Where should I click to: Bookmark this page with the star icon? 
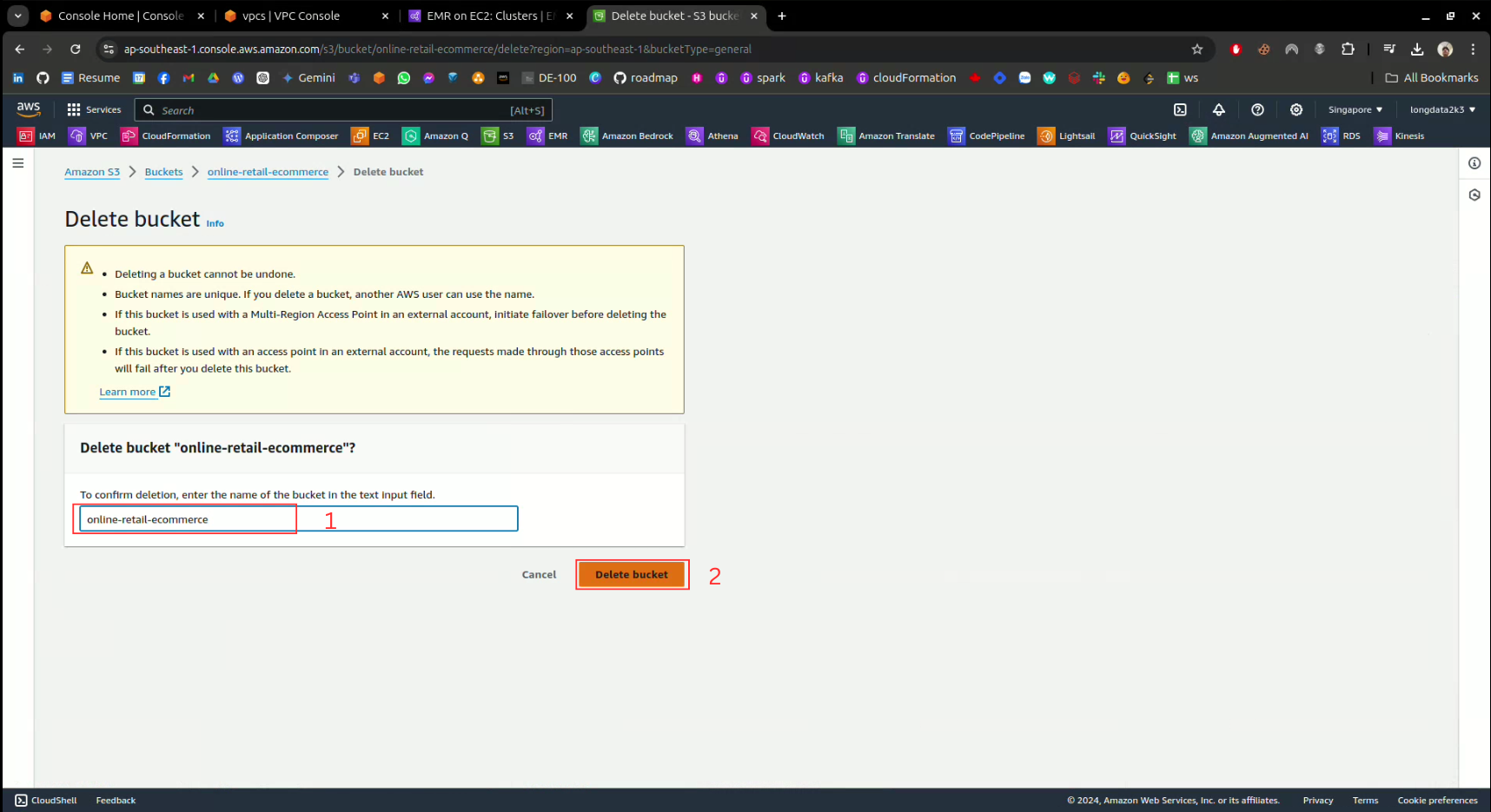click(x=1196, y=50)
